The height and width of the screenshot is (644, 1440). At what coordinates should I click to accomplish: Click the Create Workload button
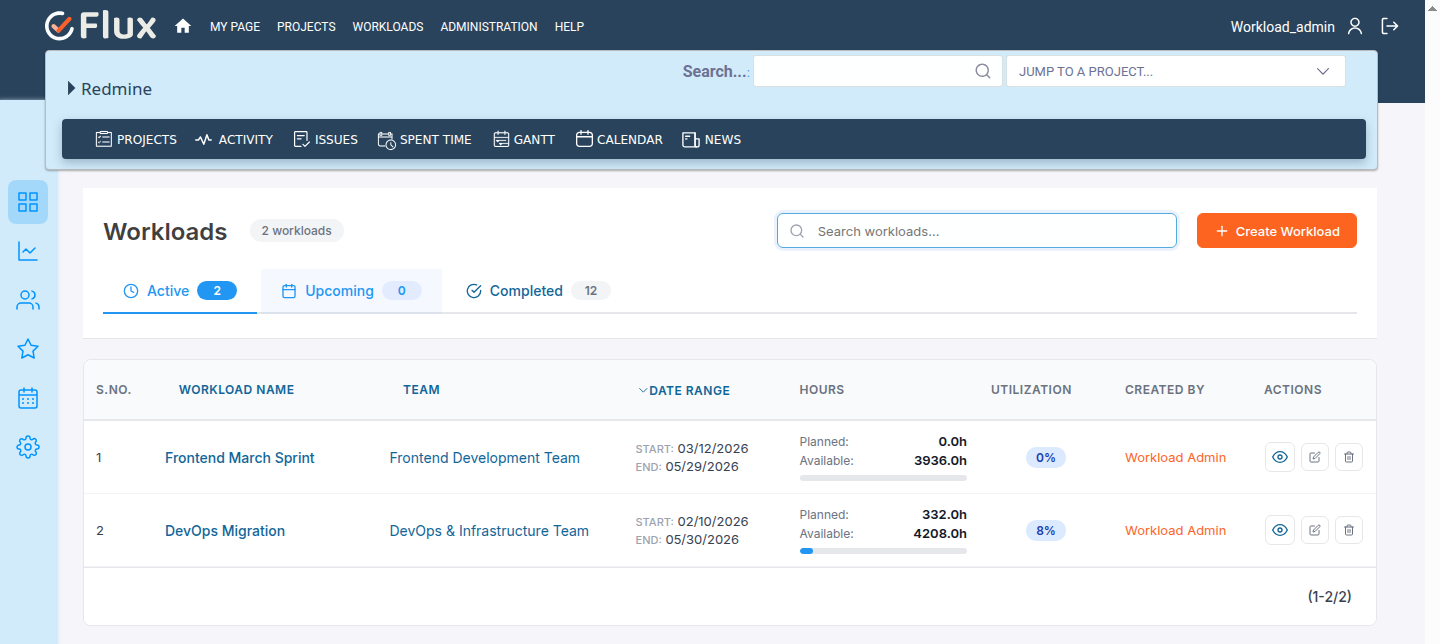[1277, 231]
